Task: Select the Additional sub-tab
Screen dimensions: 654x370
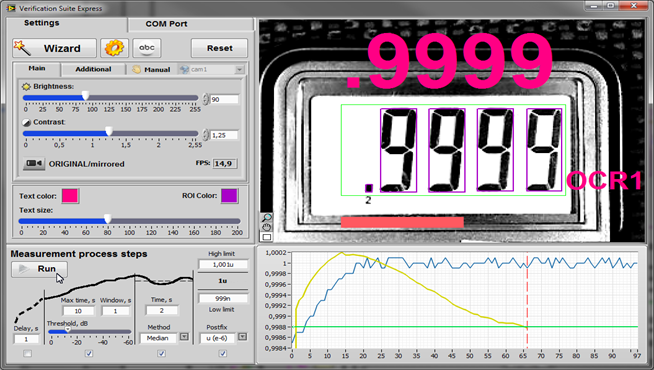Action: pyautogui.click(x=93, y=69)
